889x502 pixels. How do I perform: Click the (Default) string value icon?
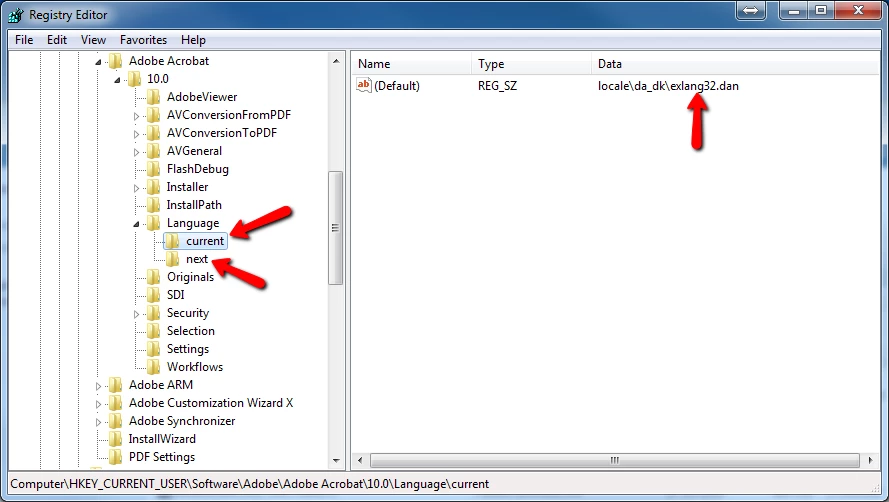pyautogui.click(x=363, y=85)
